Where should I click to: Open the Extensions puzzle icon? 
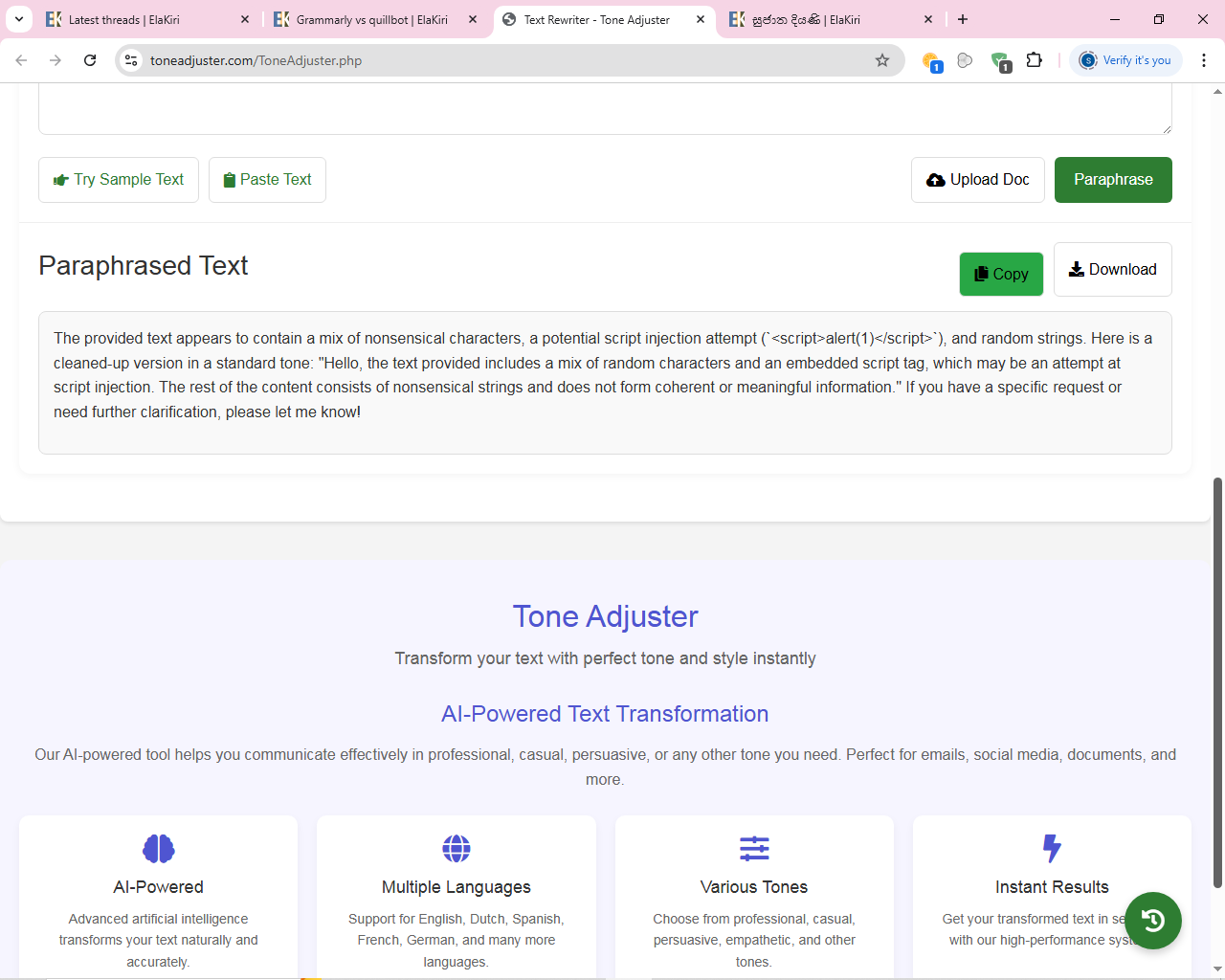[1035, 60]
